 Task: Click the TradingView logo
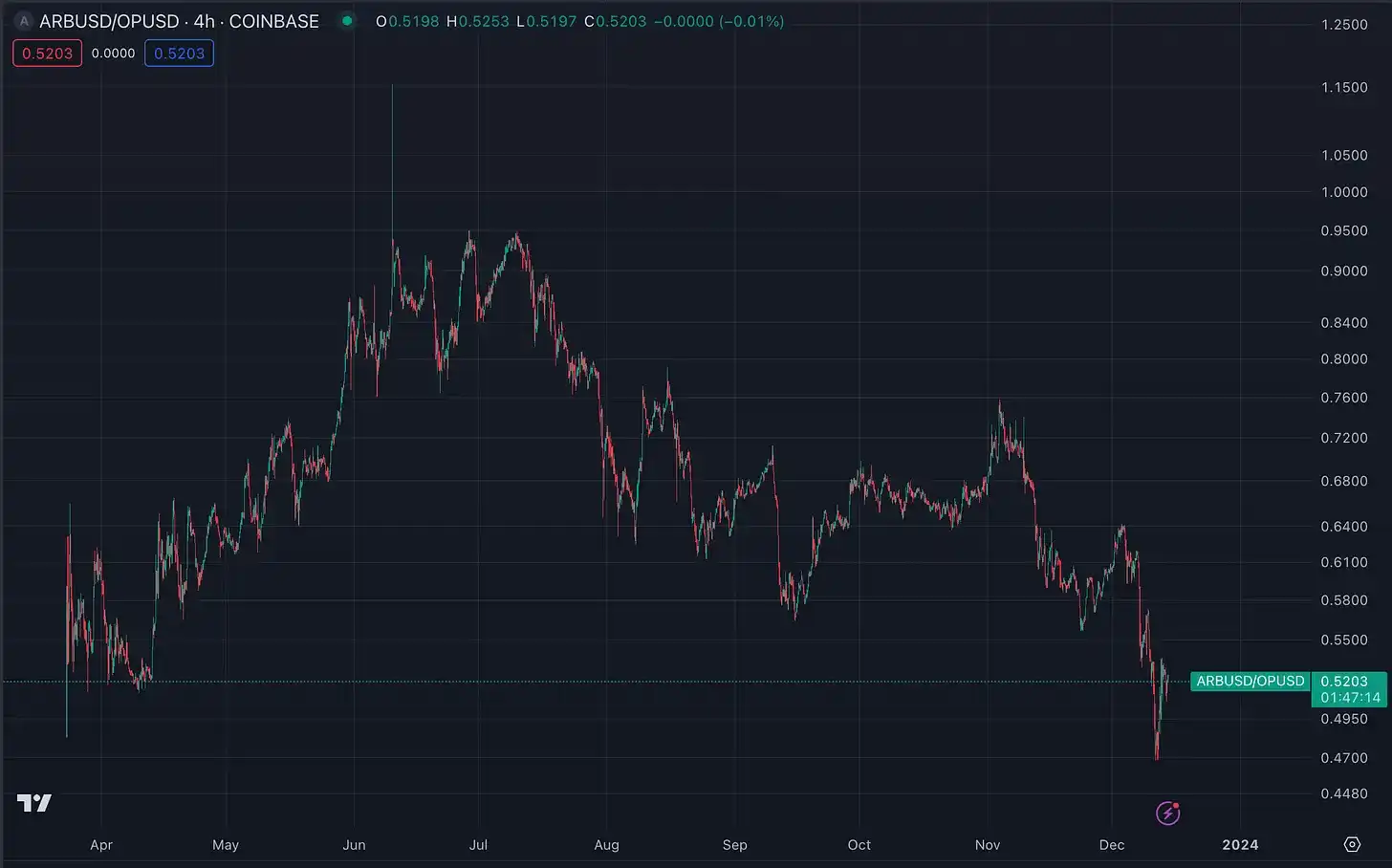(34, 803)
